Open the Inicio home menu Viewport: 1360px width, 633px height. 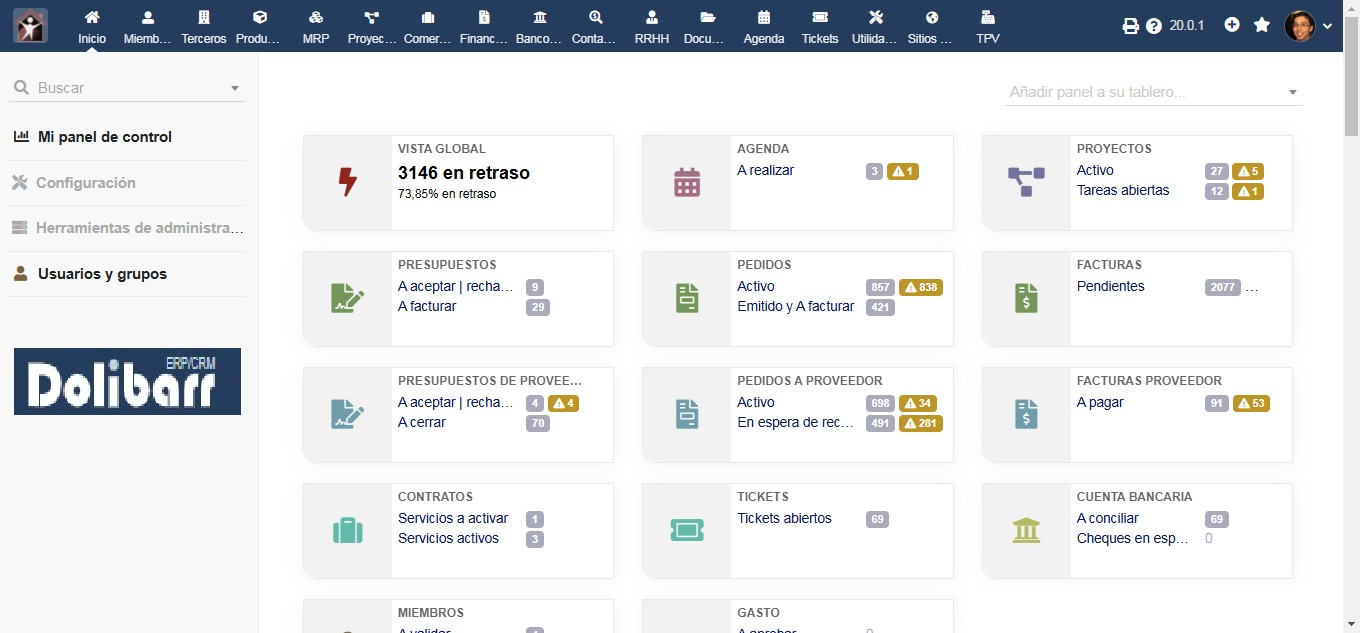(92, 27)
